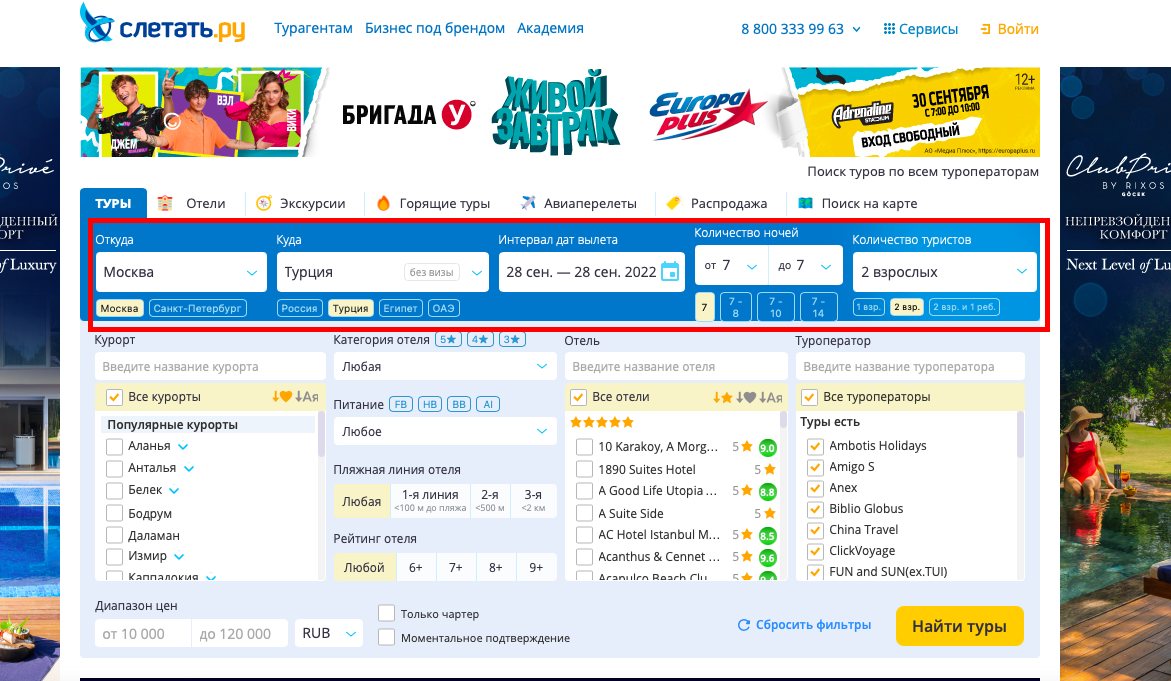Viewport: 1171px width, 681px height.
Task: Click 9.6 rating badge of Acanthus & Cennet
Action: [x=767, y=557]
